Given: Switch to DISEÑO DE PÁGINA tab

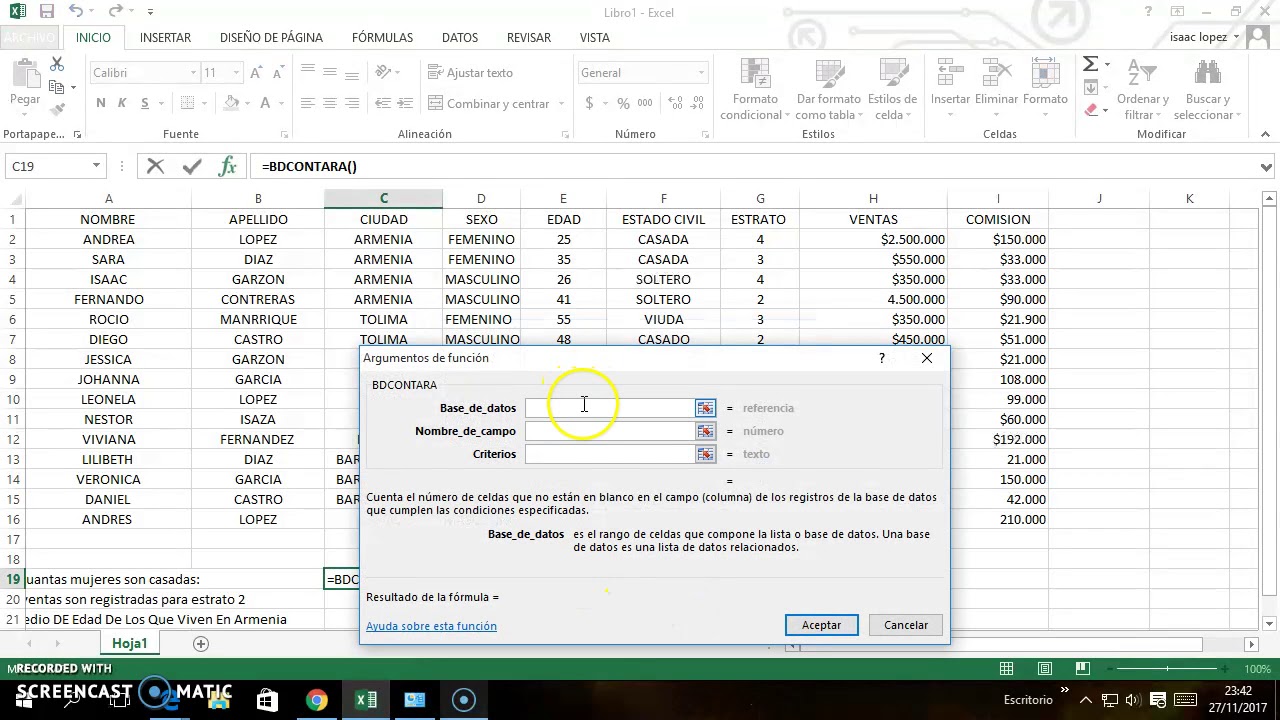Looking at the screenshot, I should click(x=271, y=37).
